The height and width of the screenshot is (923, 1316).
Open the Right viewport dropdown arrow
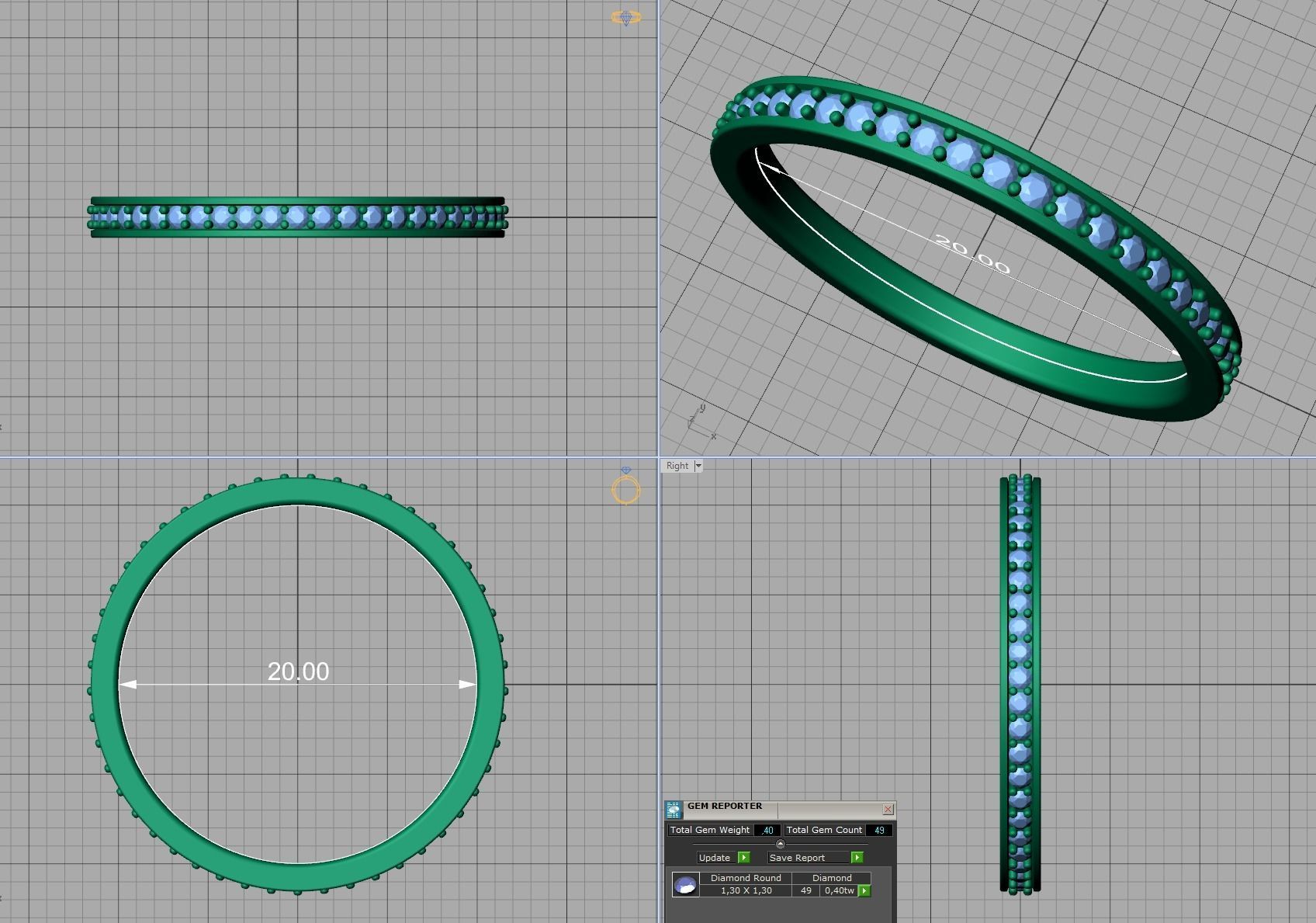click(x=698, y=466)
